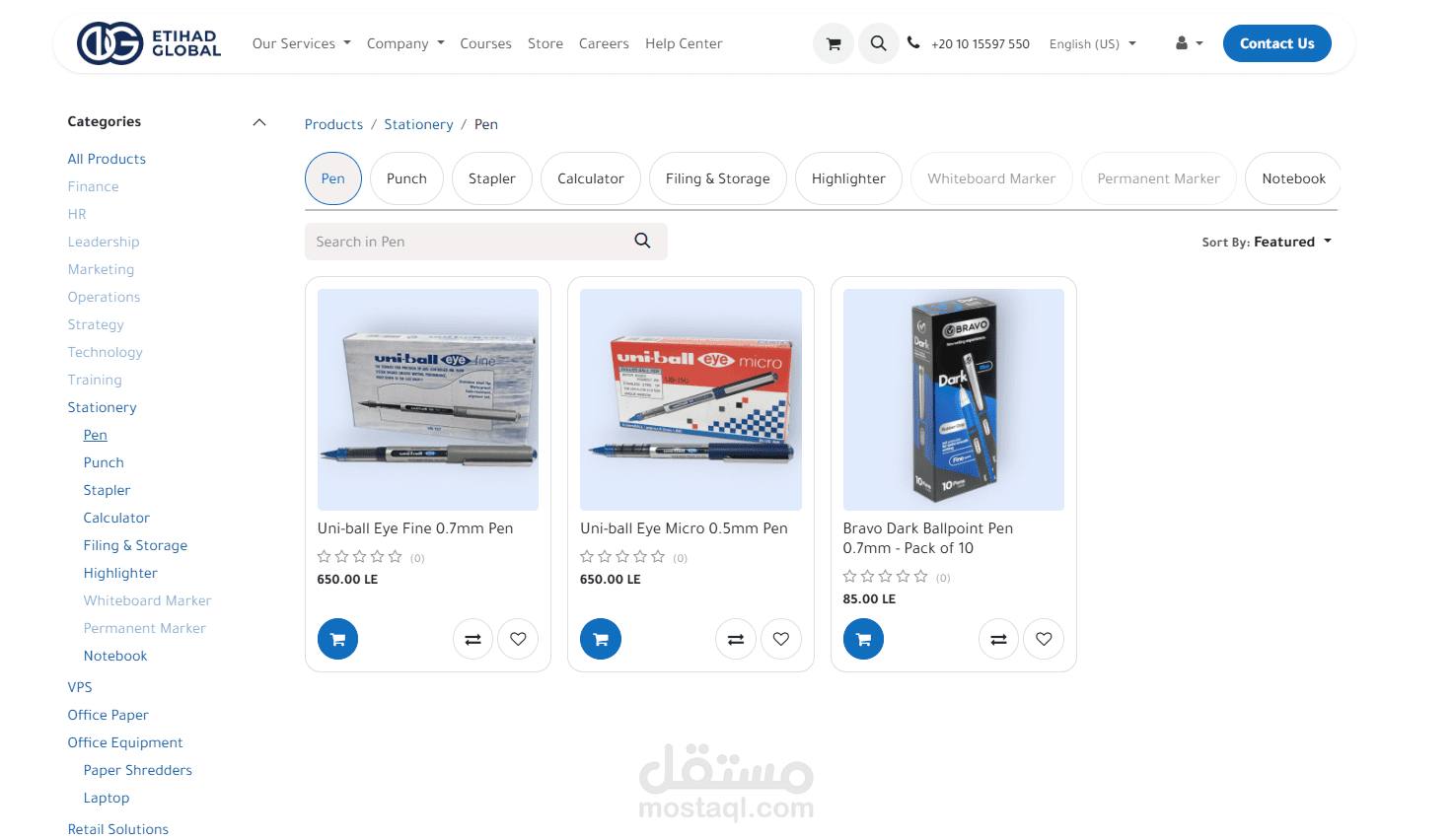
Task: Add Uni-ball Eye Fine 0.7mm Pen to cart
Action: pyautogui.click(x=337, y=639)
